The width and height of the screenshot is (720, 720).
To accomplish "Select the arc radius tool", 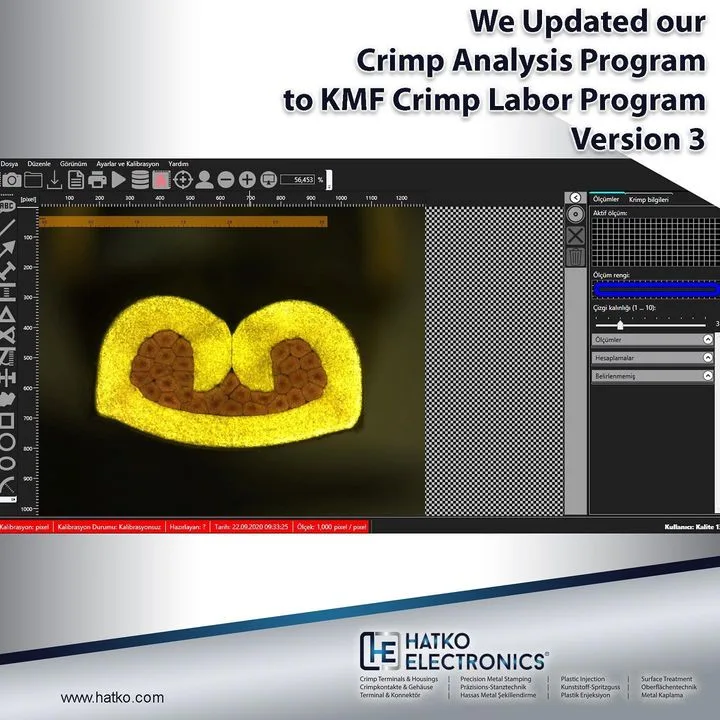I will click(x=7, y=484).
